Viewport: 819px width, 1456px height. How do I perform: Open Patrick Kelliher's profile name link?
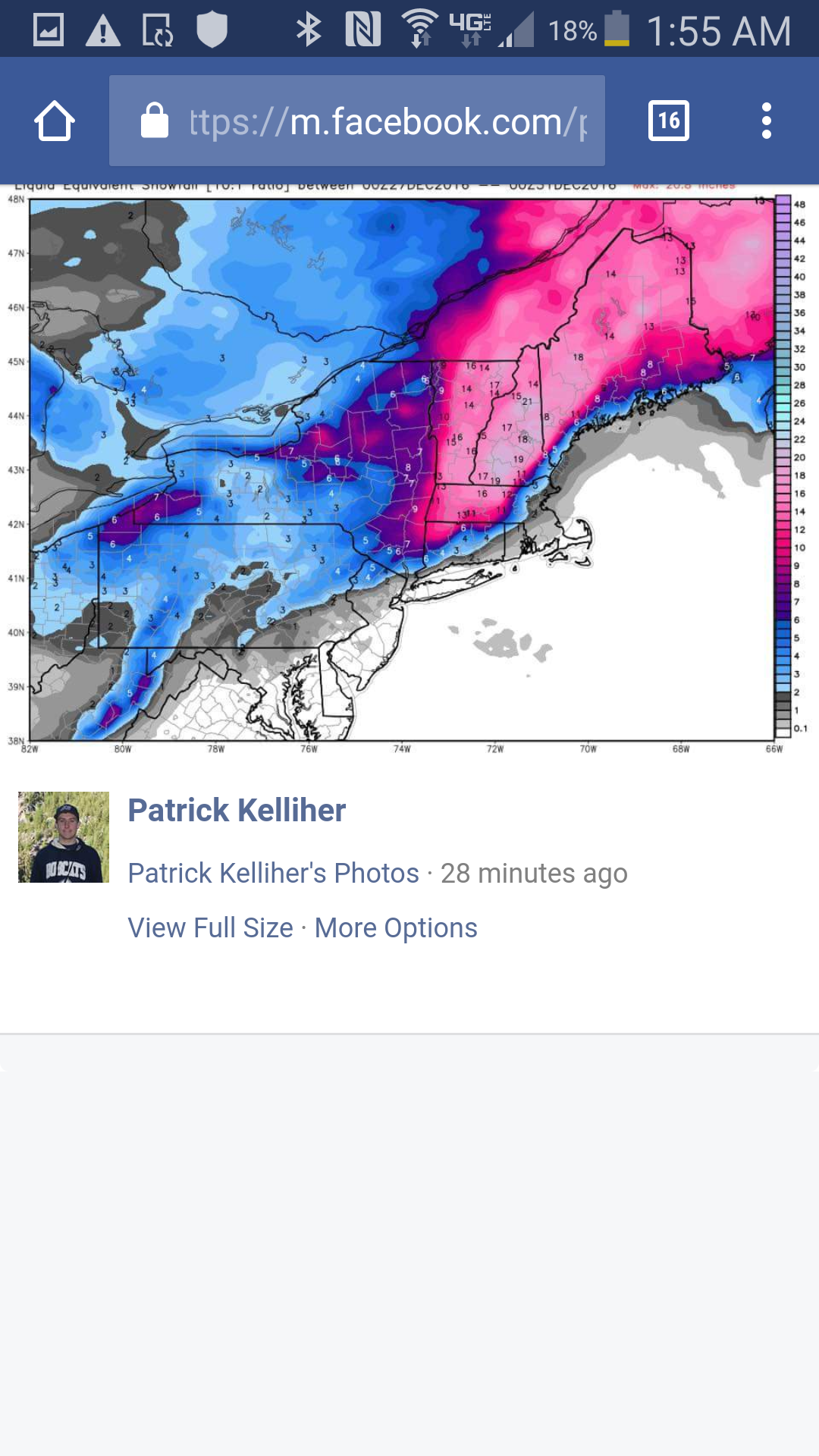[x=237, y=810]
